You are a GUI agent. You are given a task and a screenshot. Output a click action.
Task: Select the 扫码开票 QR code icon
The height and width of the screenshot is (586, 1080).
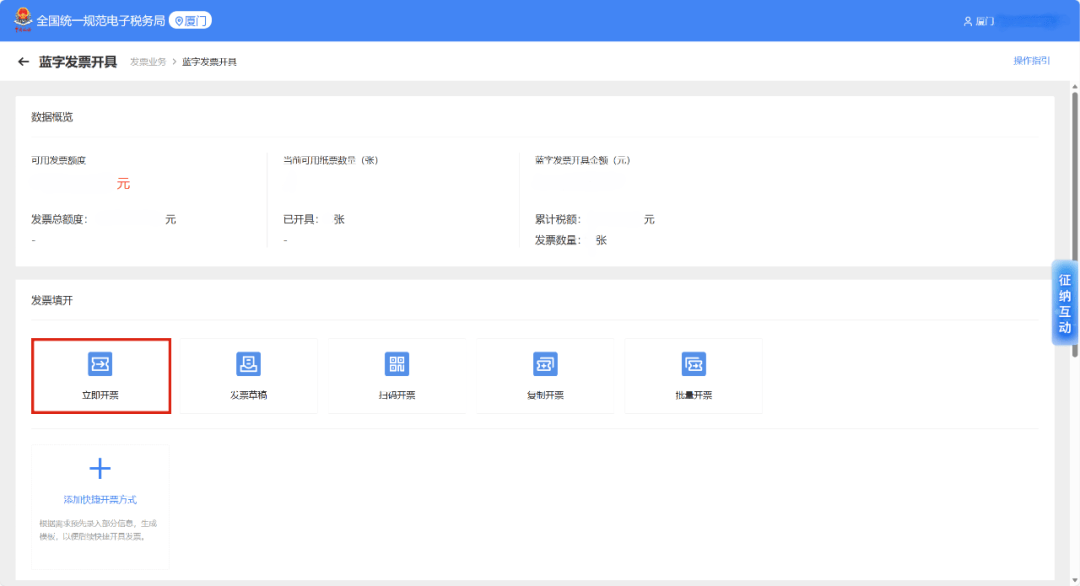pos(397,364)
